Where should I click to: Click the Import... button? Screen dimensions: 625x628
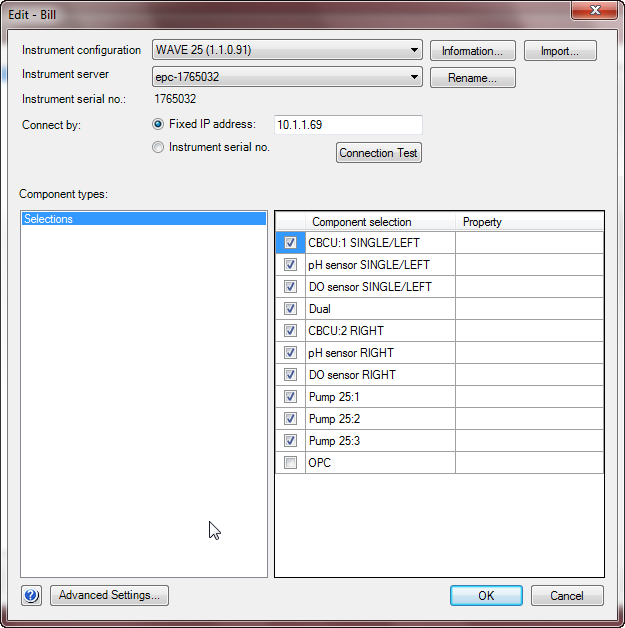click(560, 51)
